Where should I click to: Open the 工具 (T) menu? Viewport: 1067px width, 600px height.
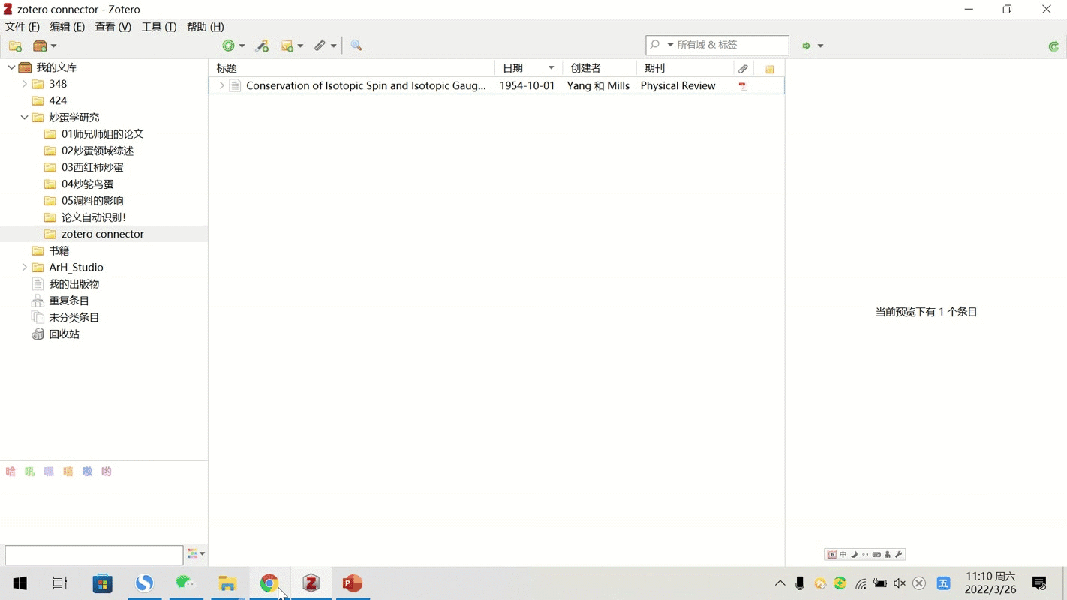(159, 27)
